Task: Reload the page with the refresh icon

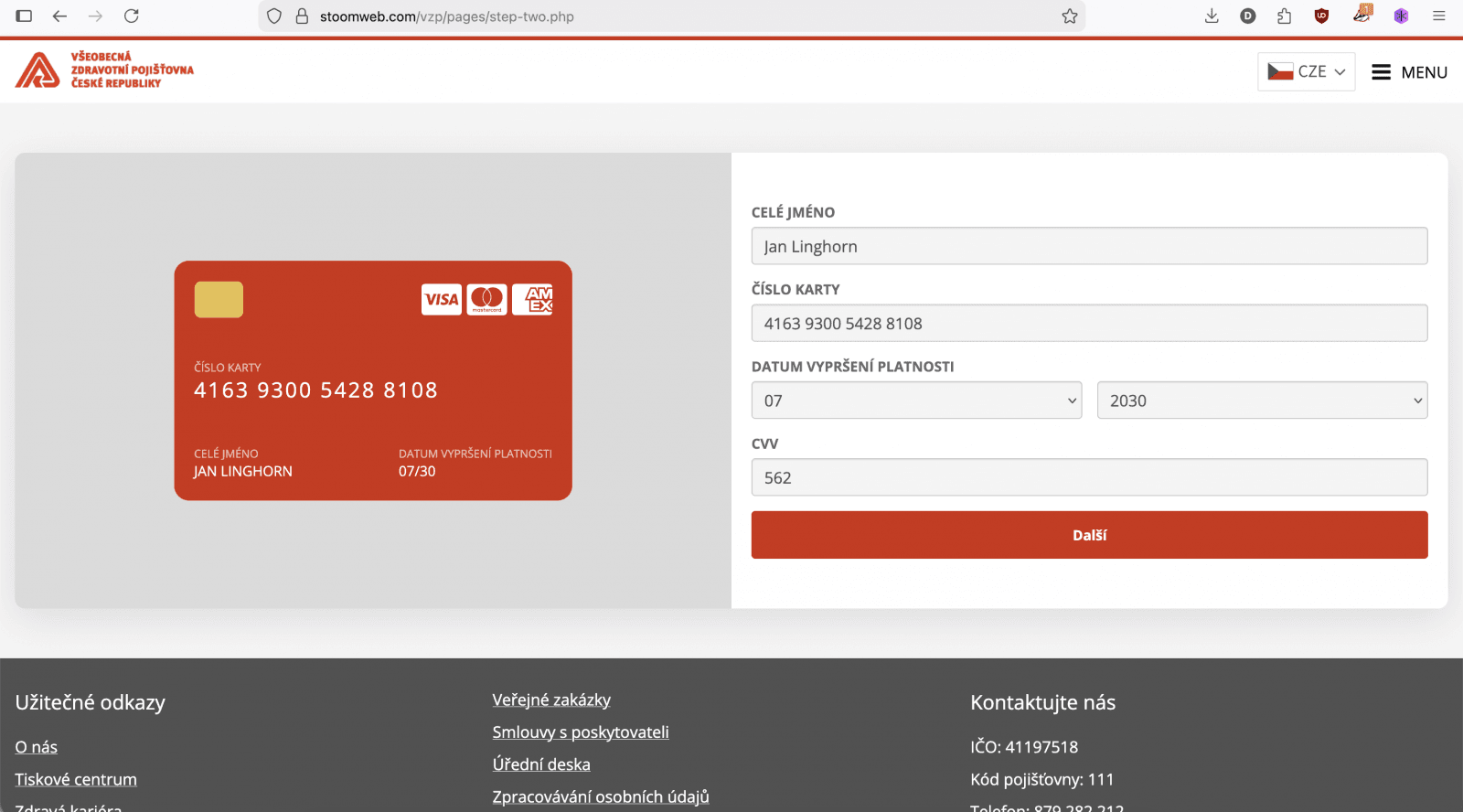Action: tap(132, 16)
